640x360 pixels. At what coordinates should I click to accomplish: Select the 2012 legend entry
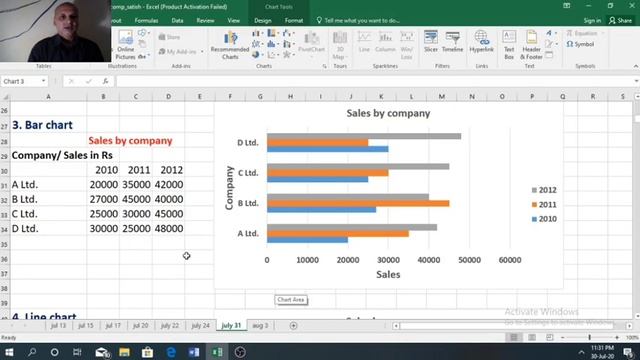pos(544,190)
